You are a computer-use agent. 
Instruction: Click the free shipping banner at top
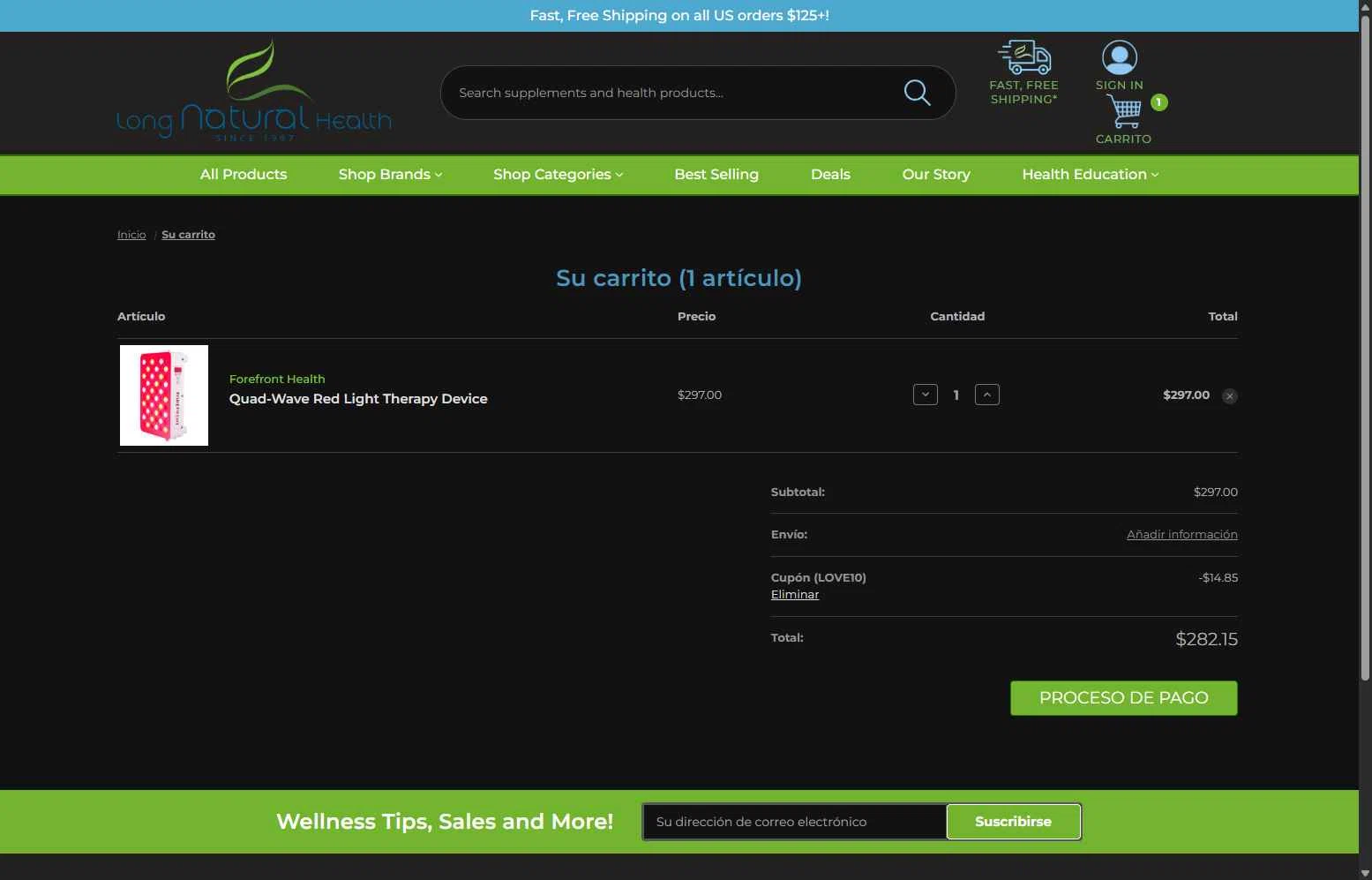(679, 16)
